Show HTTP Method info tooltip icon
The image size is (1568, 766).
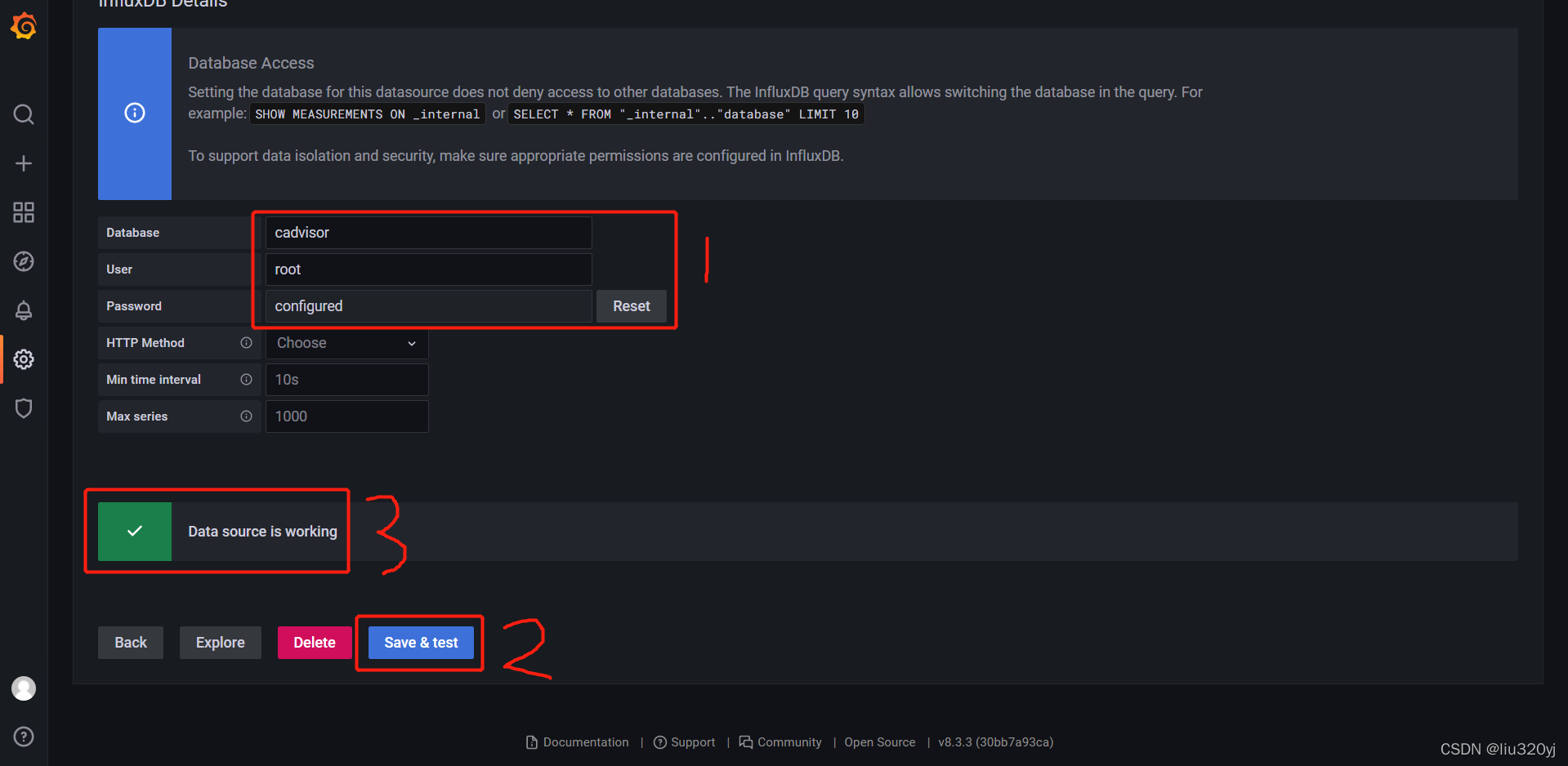pyautogui.click(x=246, y=343)
